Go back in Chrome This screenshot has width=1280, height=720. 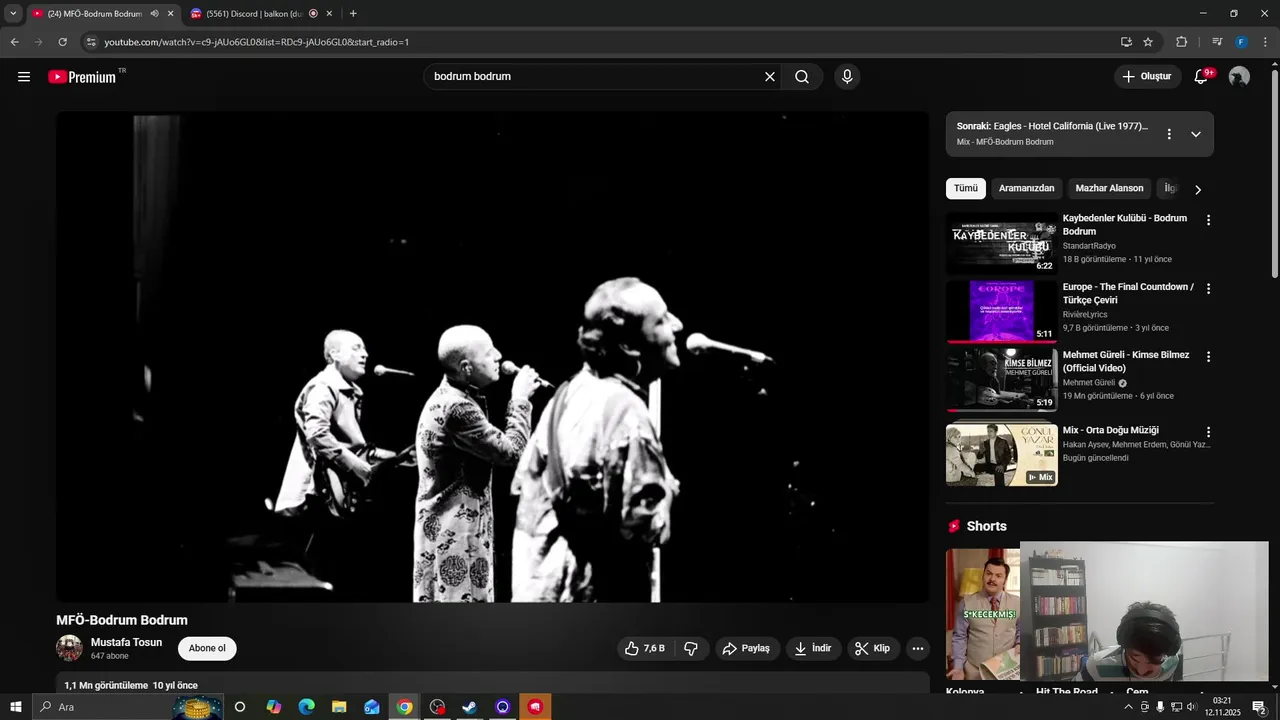click(14, 42)
